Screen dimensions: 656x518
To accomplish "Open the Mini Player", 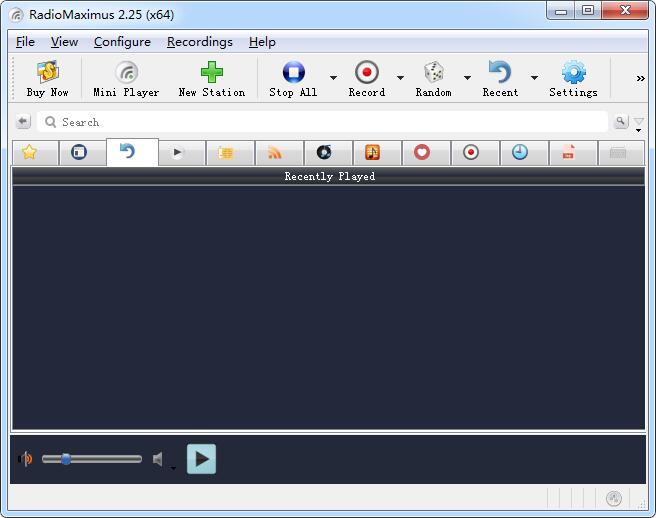I will 126,79.
